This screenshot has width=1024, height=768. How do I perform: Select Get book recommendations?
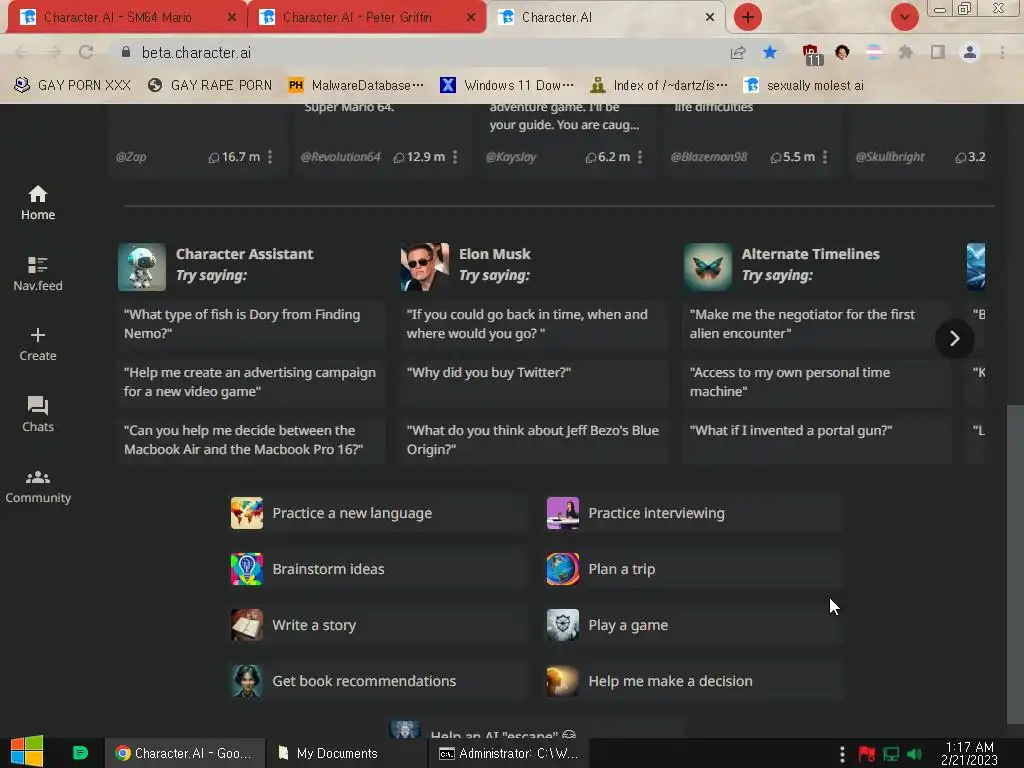377,680
